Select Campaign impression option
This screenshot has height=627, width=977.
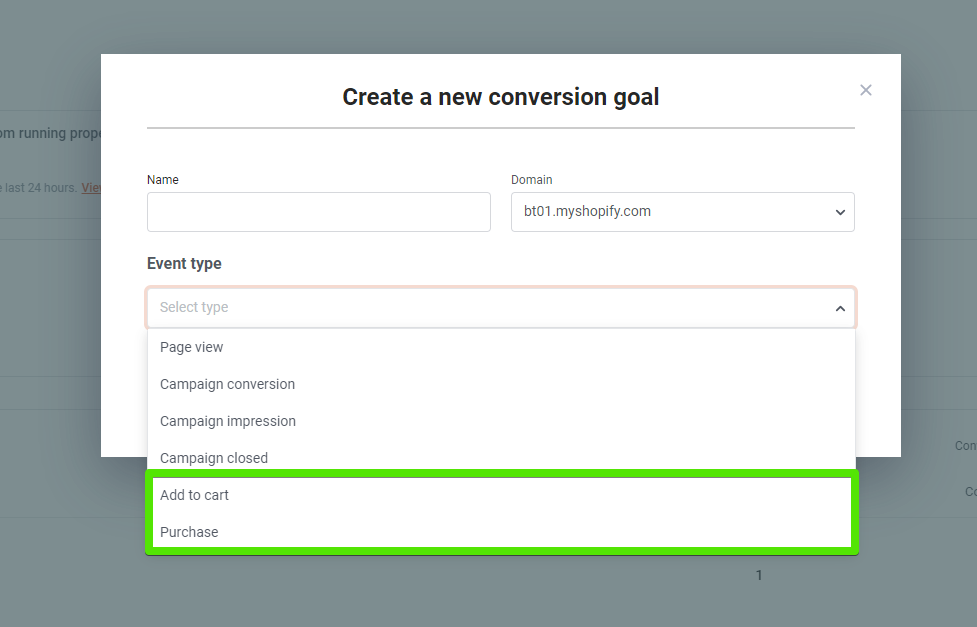[501, 421]
